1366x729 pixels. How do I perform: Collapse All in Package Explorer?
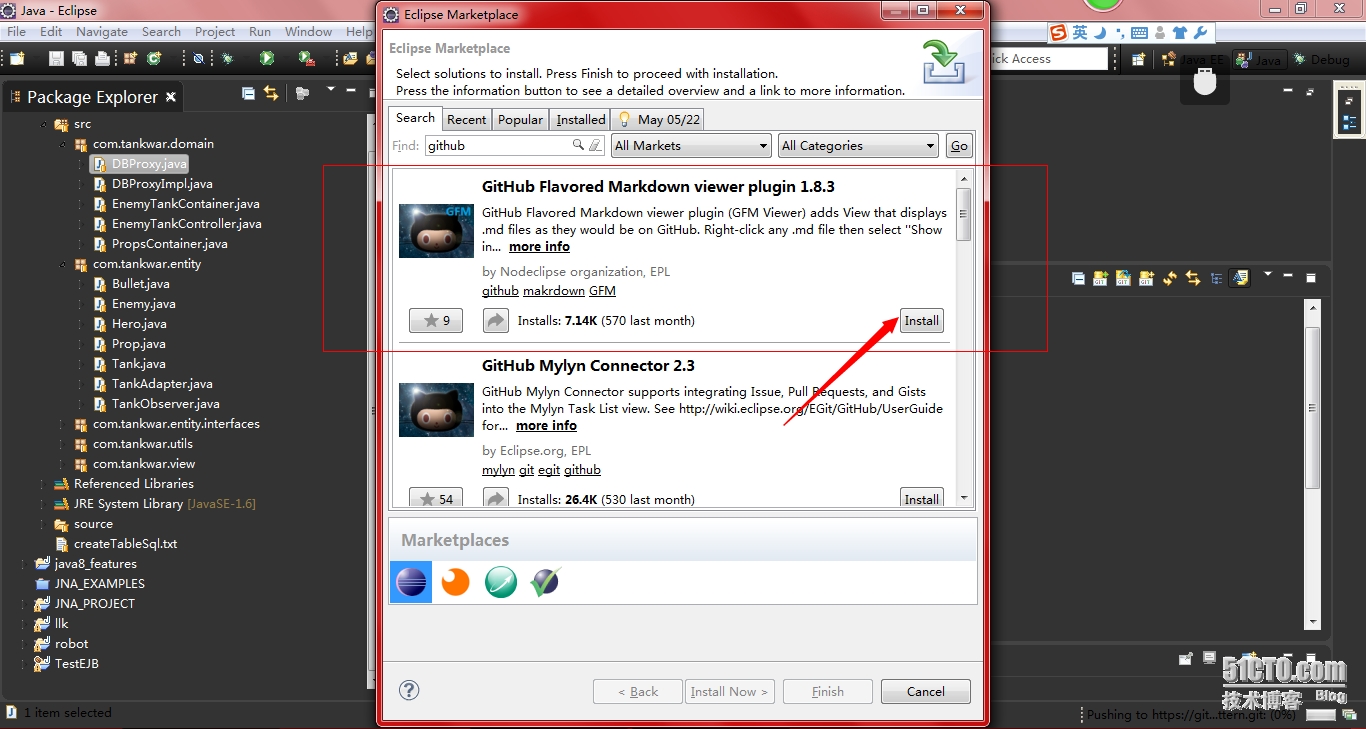pyautogui.click(x=249, y=93)
